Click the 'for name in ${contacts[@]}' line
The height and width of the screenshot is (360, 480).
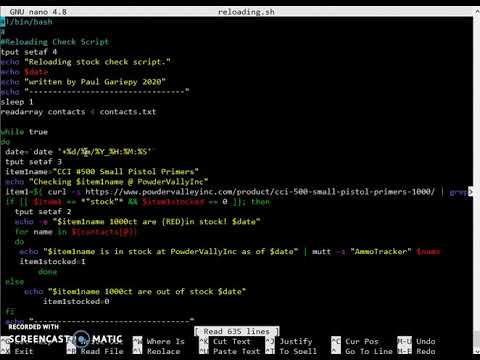(76, 232)
